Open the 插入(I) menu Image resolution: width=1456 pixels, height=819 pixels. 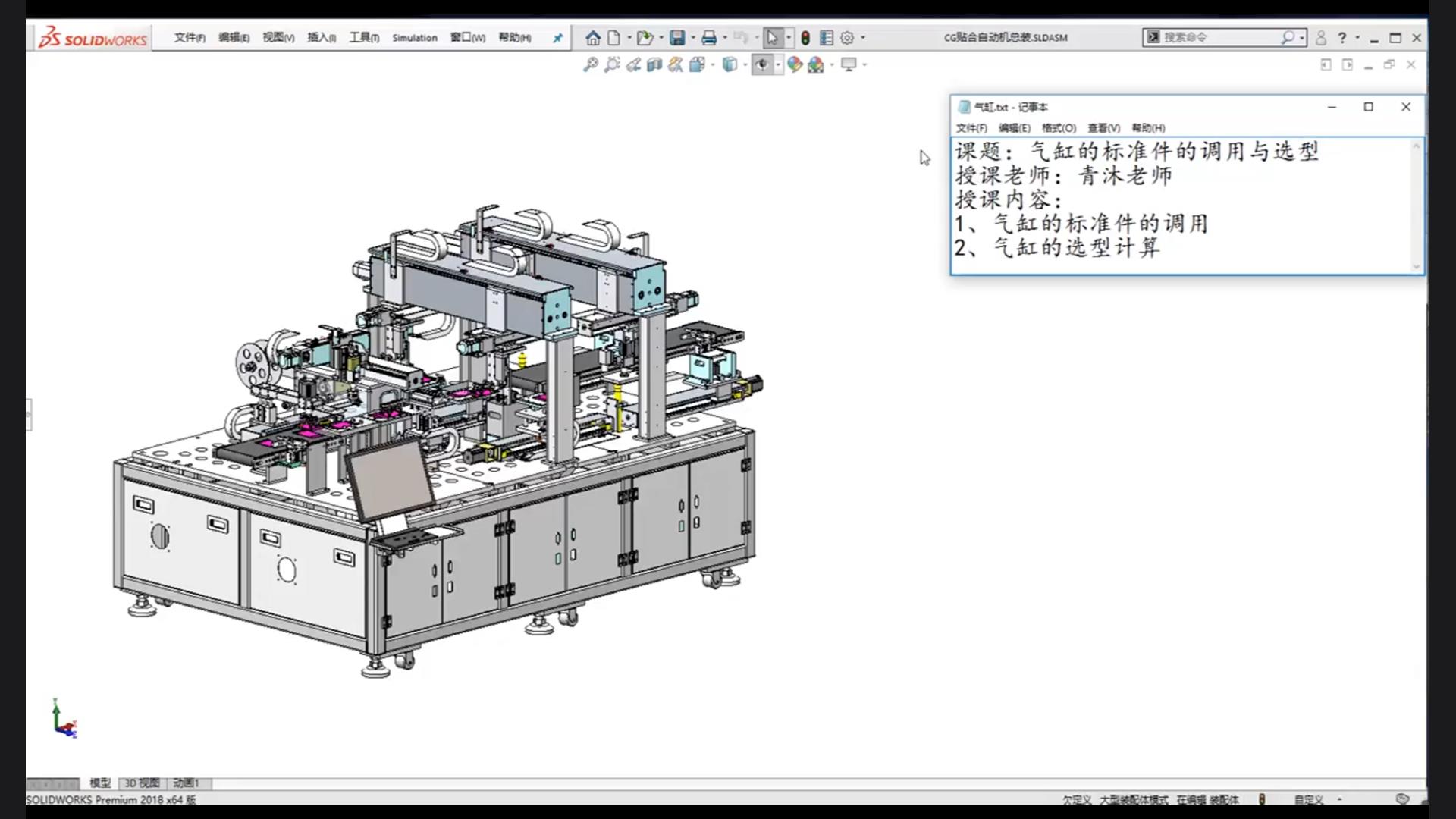coord(322,38)
